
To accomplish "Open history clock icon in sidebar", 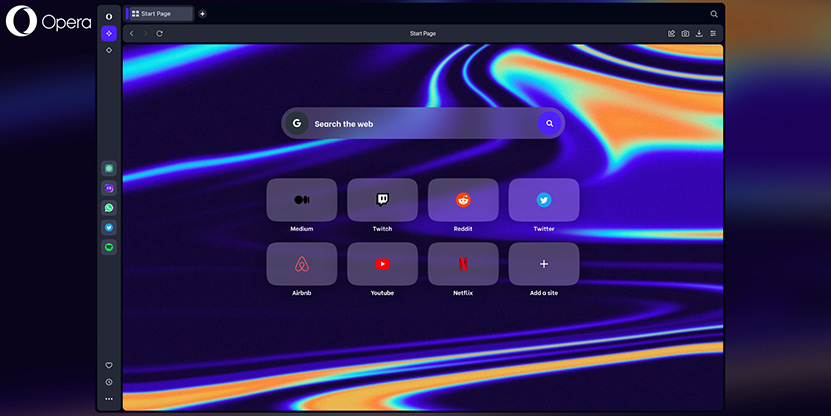I will pos(109,382).
